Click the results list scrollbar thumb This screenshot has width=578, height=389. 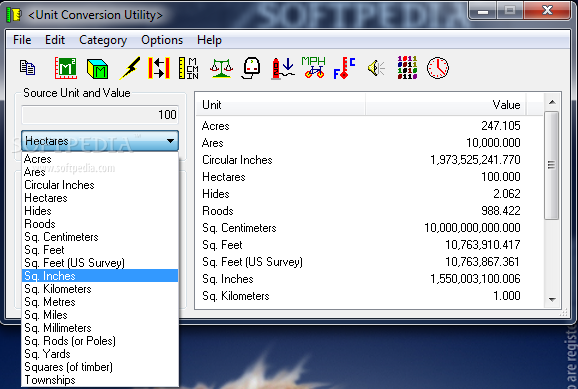pyautogui.click(x=551, y=165)
